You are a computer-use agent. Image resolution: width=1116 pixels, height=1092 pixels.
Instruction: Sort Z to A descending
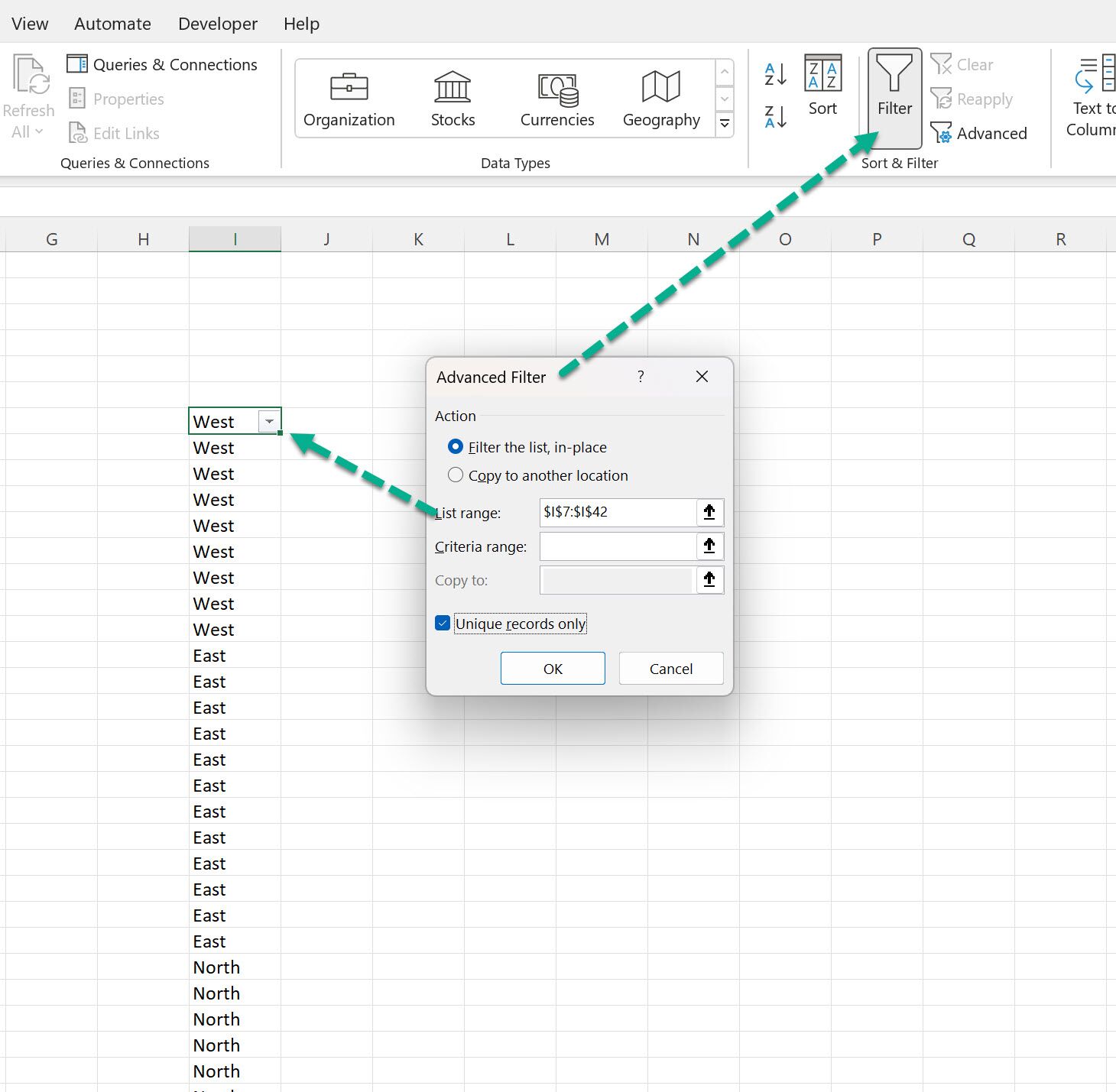tap(775, 117)
